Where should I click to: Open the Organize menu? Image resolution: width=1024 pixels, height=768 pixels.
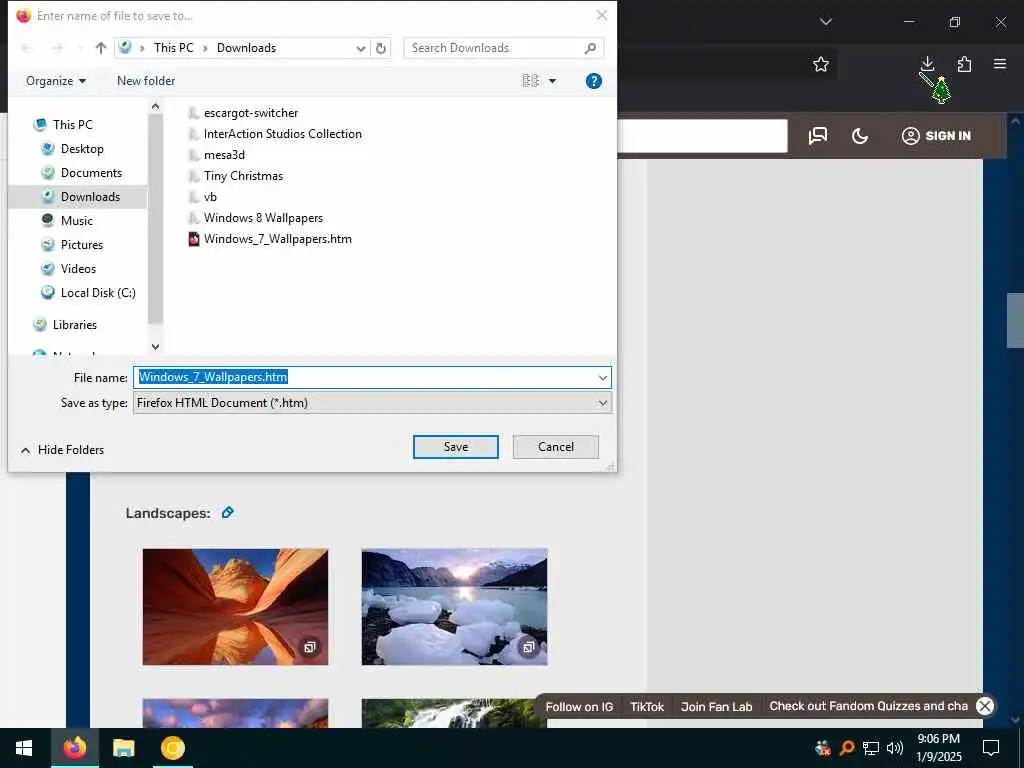tap(56, 81)
